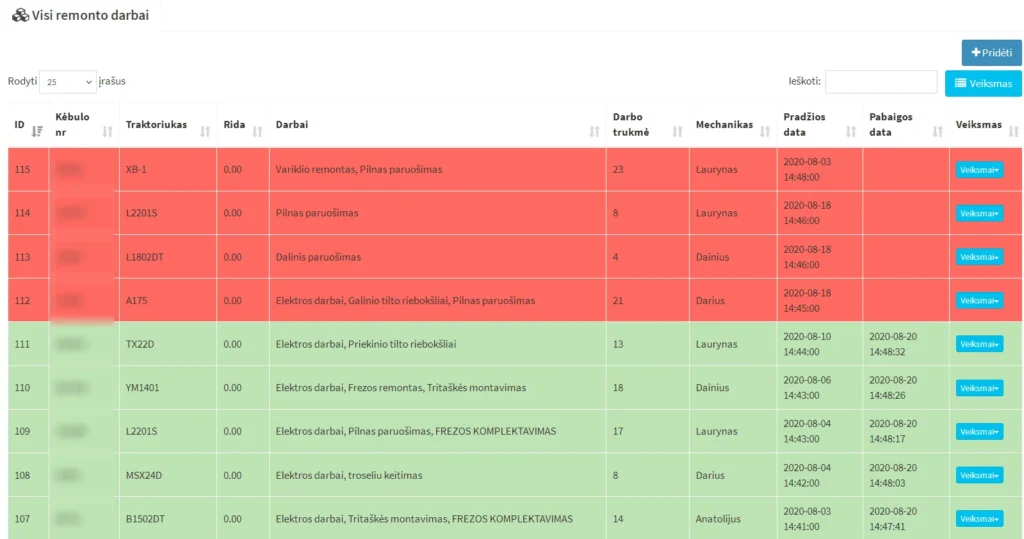Sort by Traktoriukas column arrows
Screen dimensions: 1024x539
(205, 131)
